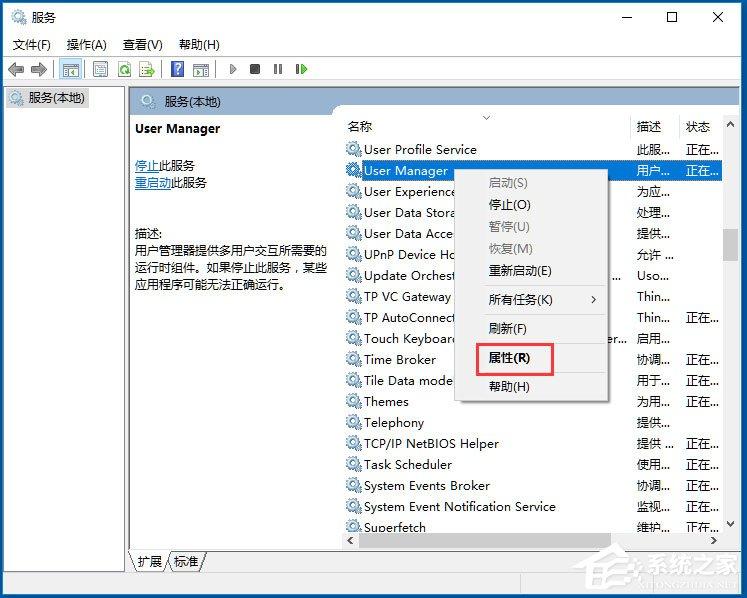This screenshot has width=747, height=598.
Task: Select System Events Broker service name
Action: coord(427,485)
